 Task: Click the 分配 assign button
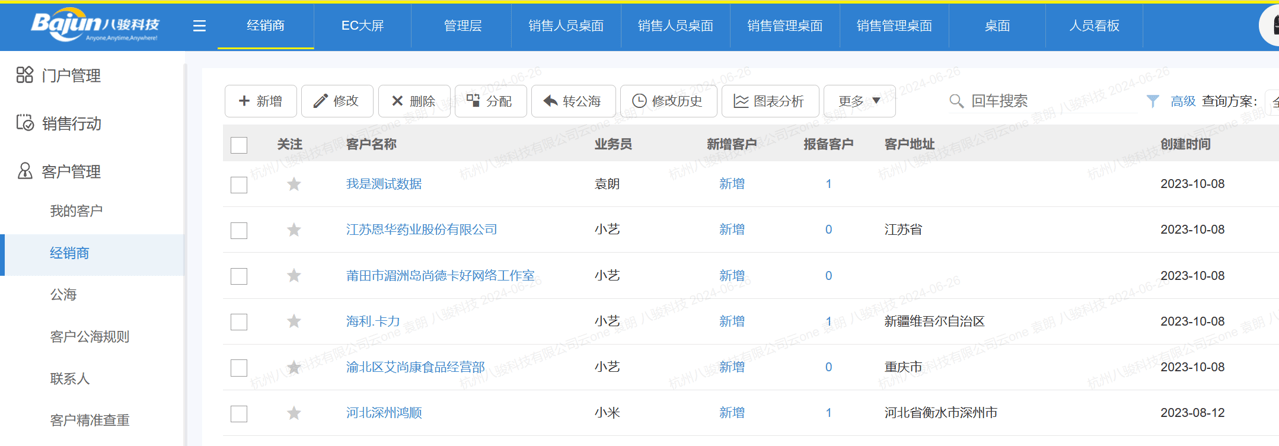pos(490,101)
